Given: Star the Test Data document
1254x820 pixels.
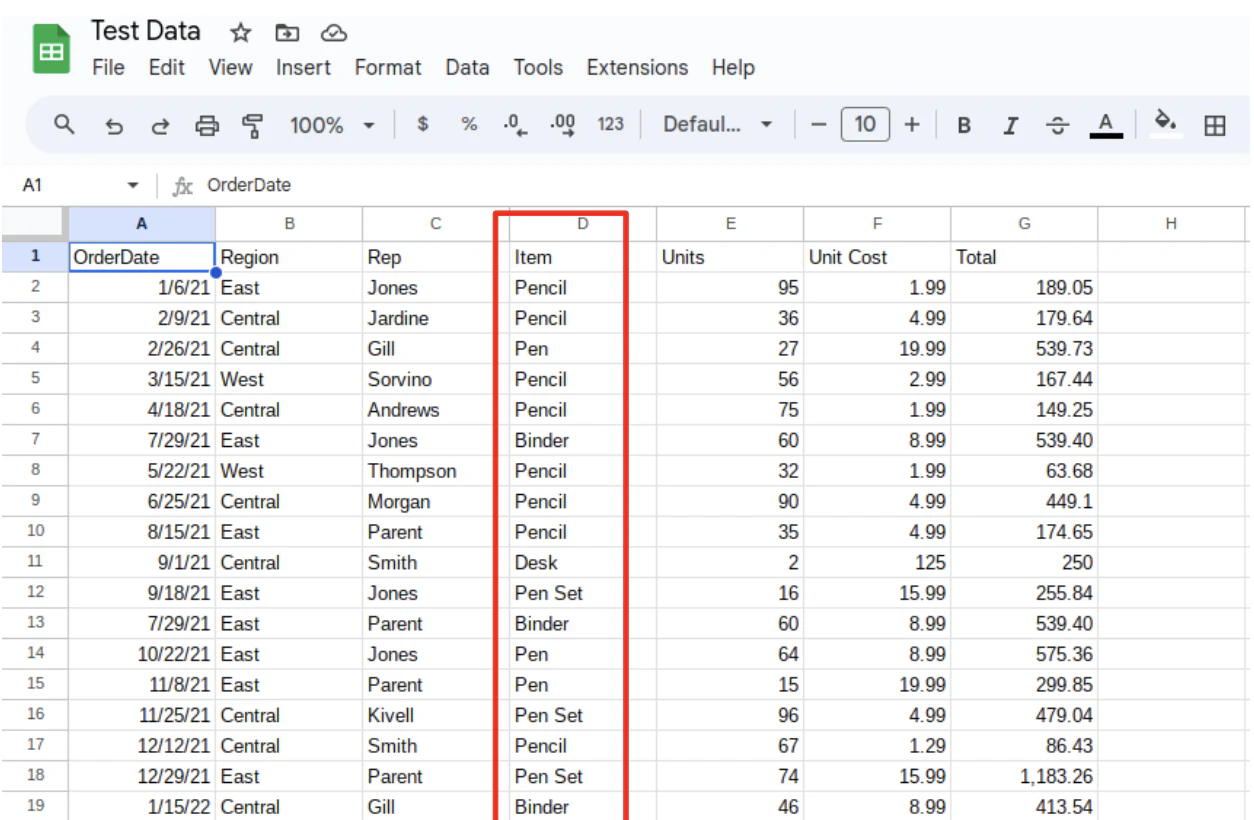Looking at the screenshot, I should point(240,33).
